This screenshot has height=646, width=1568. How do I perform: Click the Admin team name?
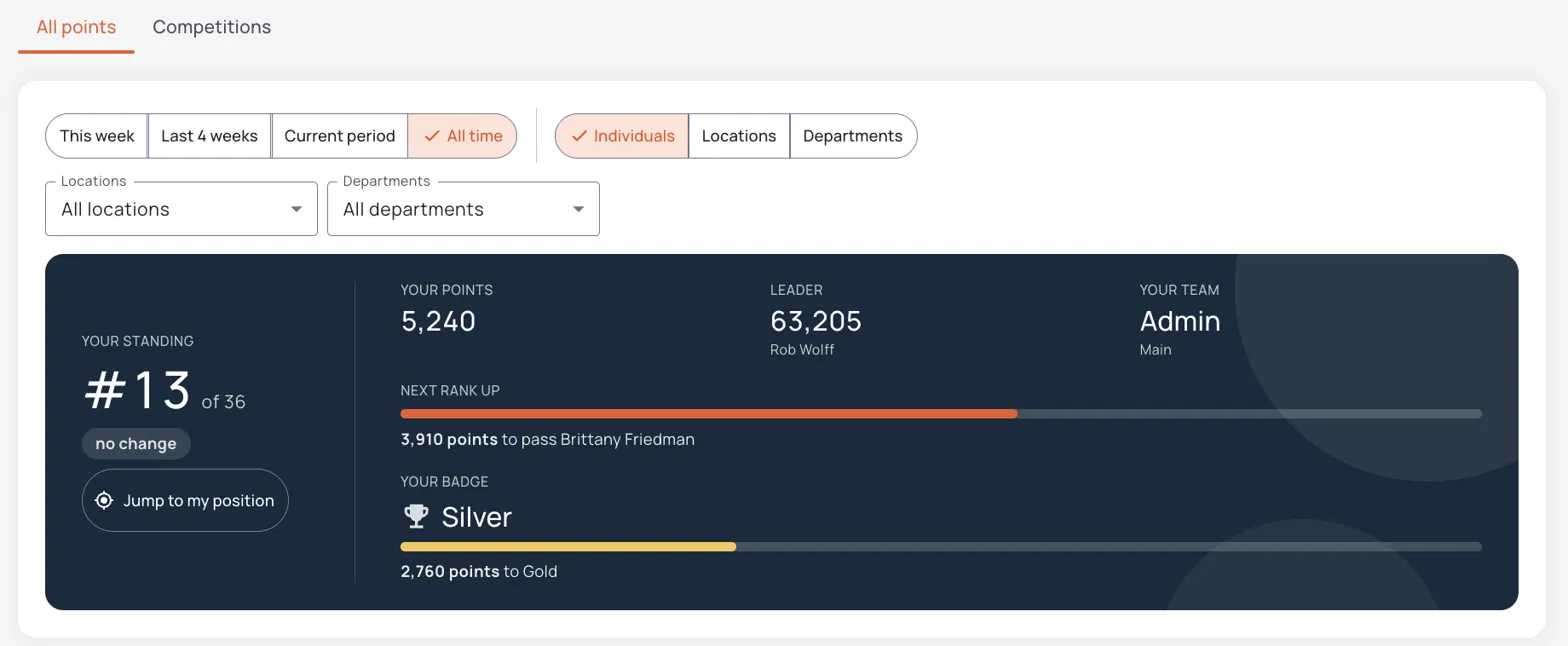[1180, 321]
